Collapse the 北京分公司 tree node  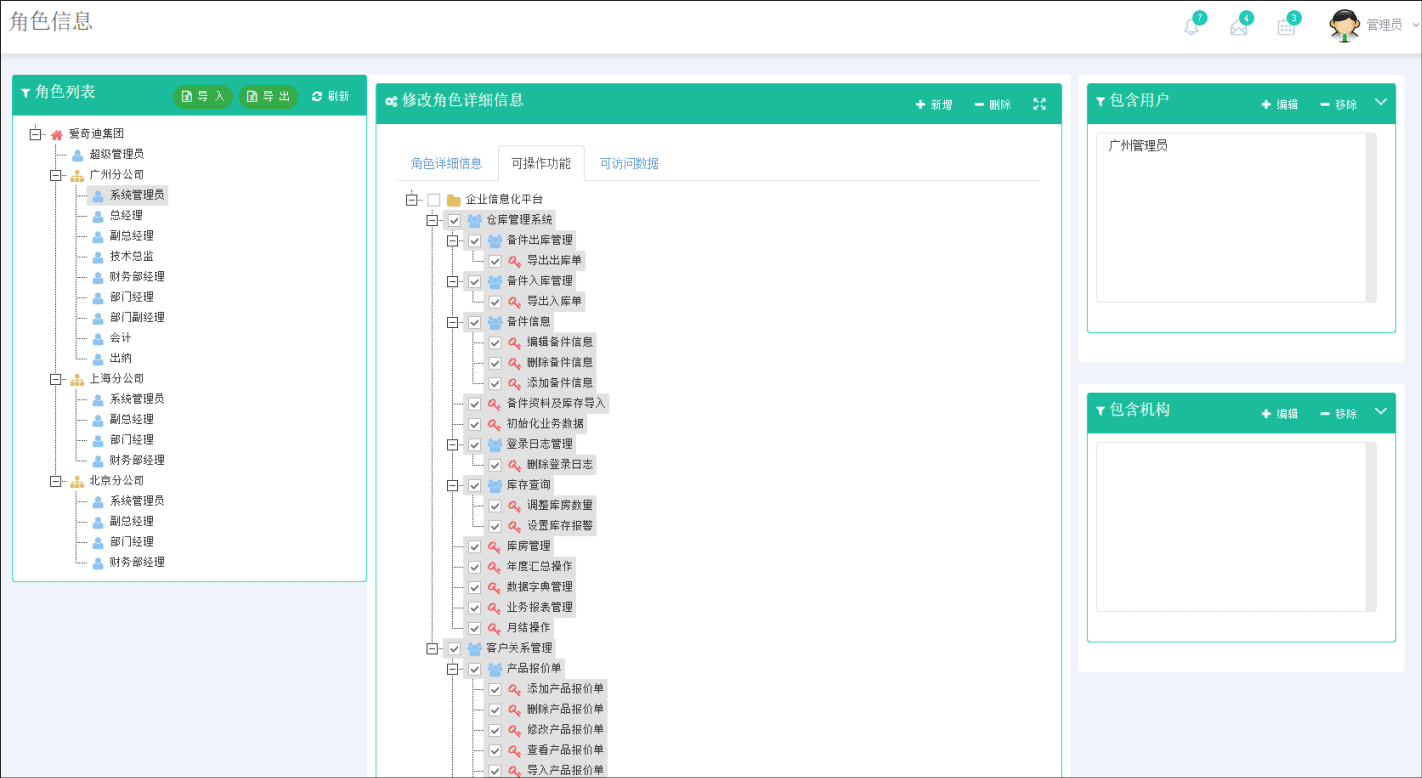56,481
